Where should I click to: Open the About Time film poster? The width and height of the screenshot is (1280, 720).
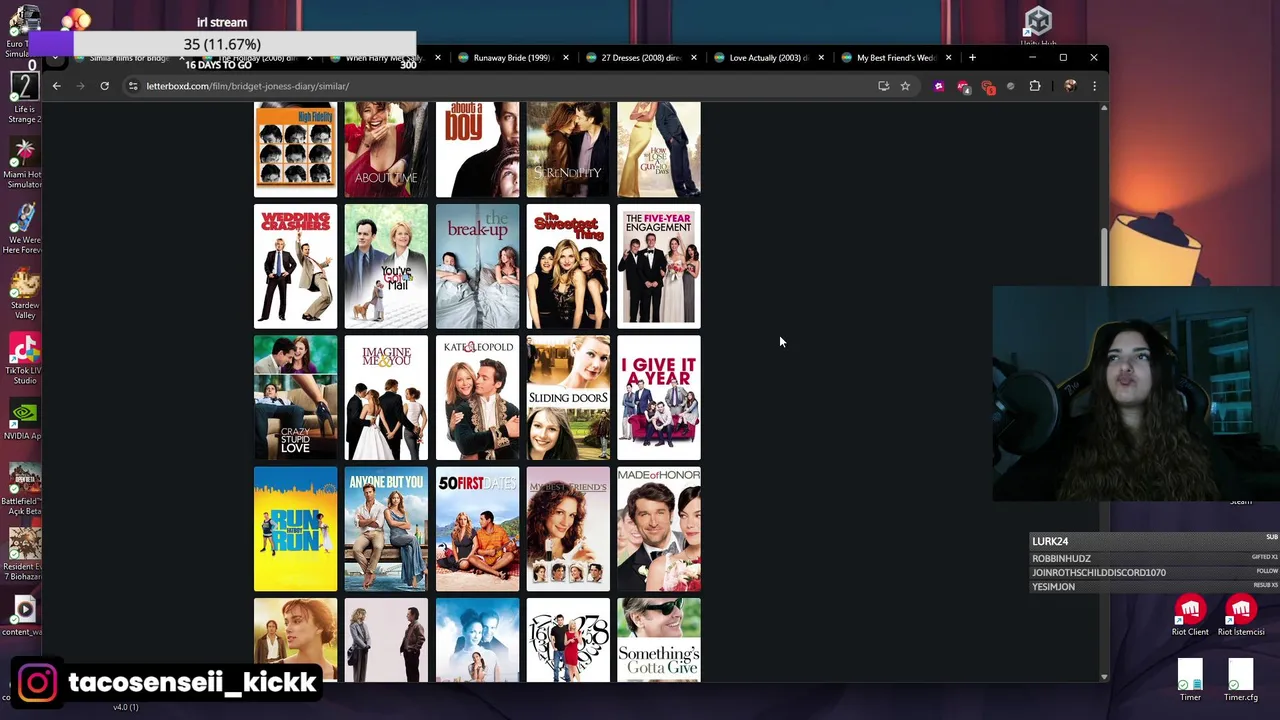[x=386, y=149]
